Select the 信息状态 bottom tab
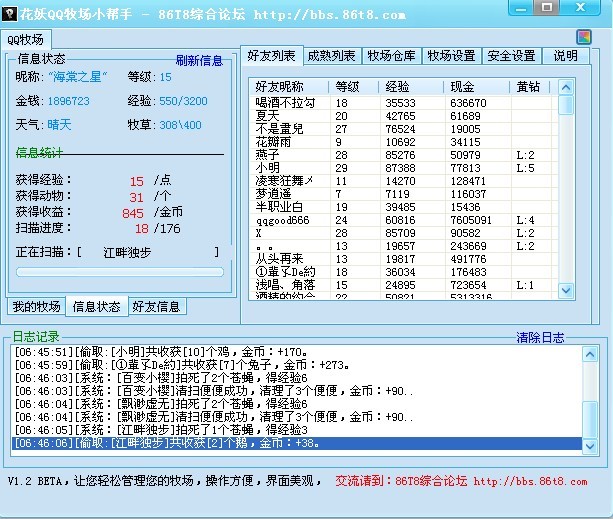 (x=97, y=306)
